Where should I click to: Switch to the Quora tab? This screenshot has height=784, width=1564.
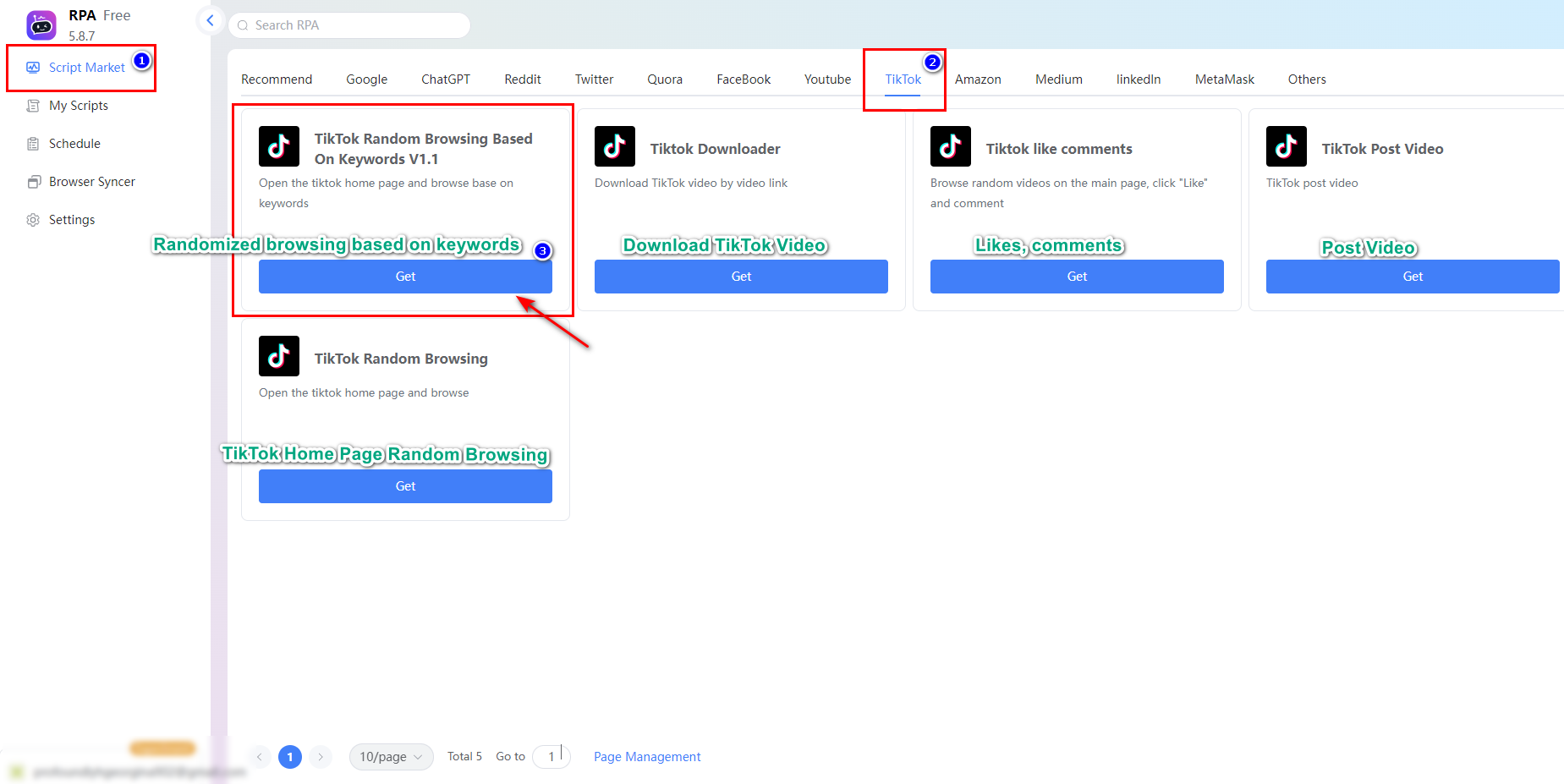click(x=665, y=79)
